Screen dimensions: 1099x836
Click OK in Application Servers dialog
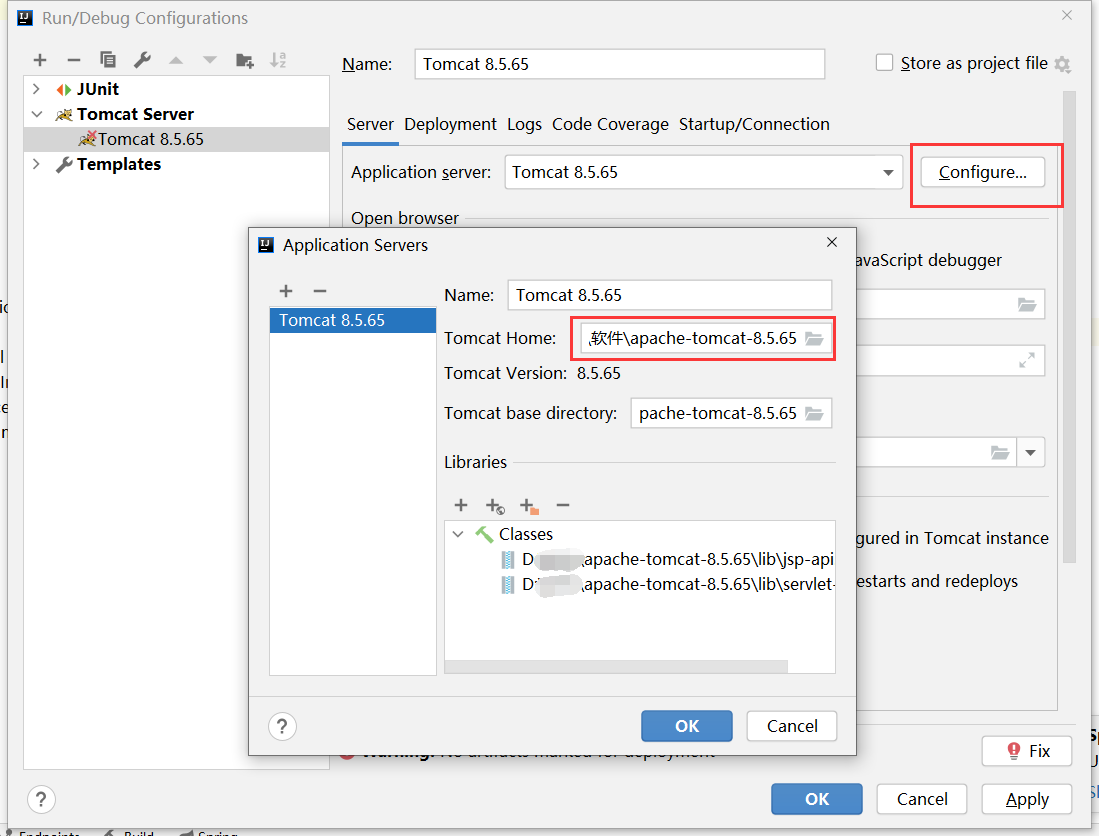click(x=687, y=726)
